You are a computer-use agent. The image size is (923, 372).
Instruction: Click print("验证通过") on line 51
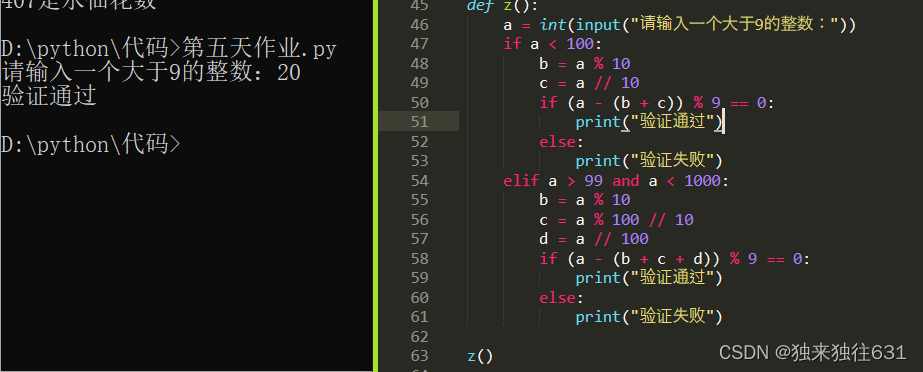pos(649,122)
